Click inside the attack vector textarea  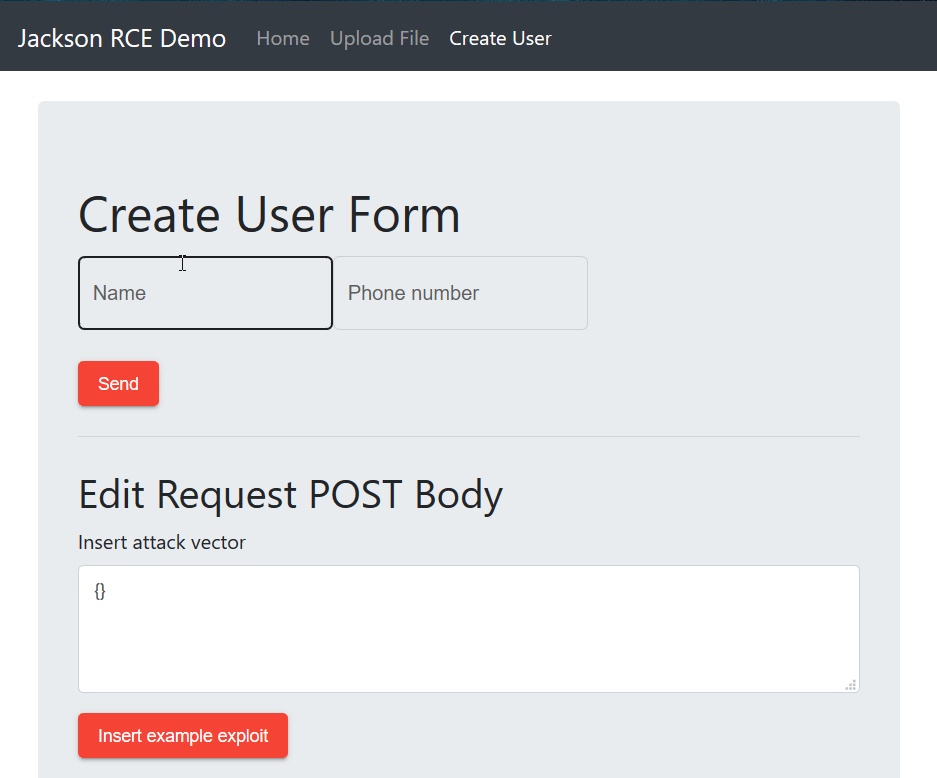click(x=468, y=629)
